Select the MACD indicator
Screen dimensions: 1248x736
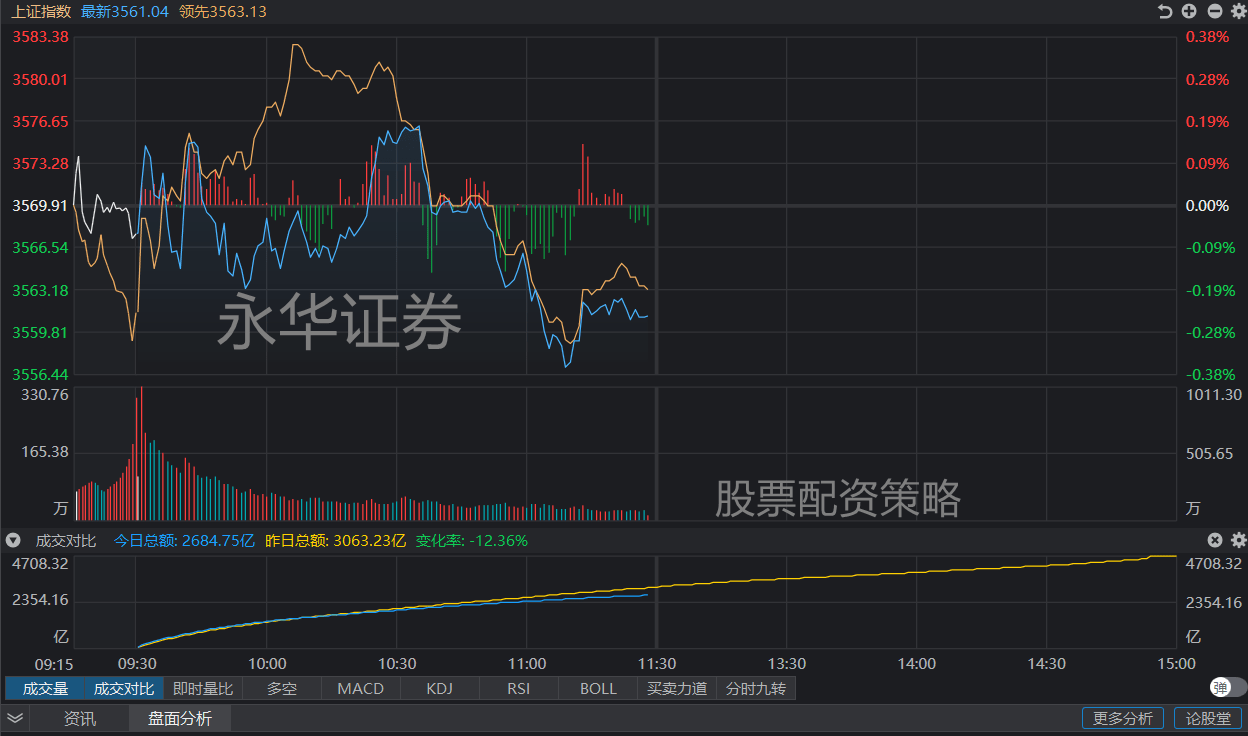[360, 688]
